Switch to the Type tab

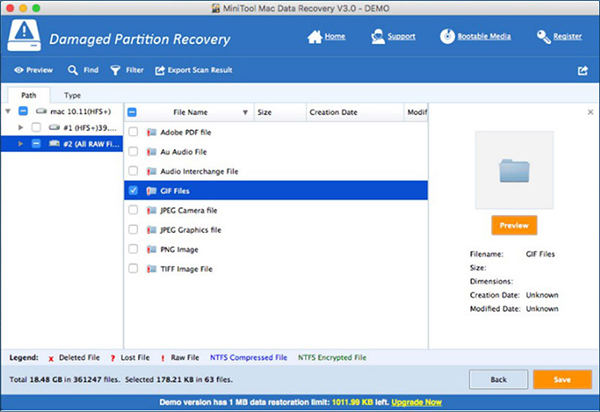point(72,95)
